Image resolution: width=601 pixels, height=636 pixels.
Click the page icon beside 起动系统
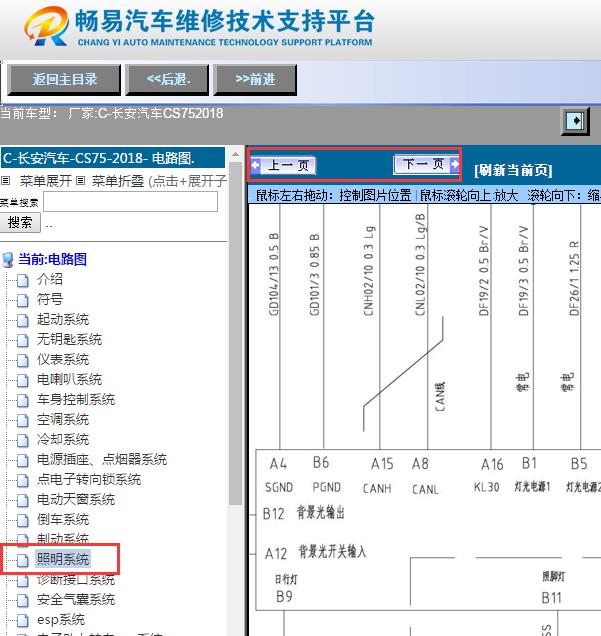point(23,320)
